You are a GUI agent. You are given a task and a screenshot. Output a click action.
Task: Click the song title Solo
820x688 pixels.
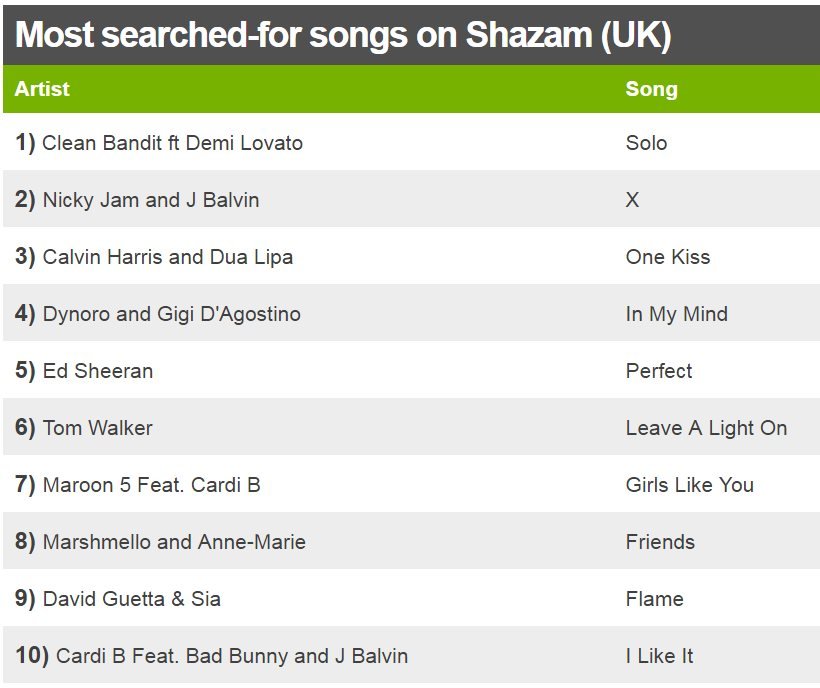click(x=646, y=143)
